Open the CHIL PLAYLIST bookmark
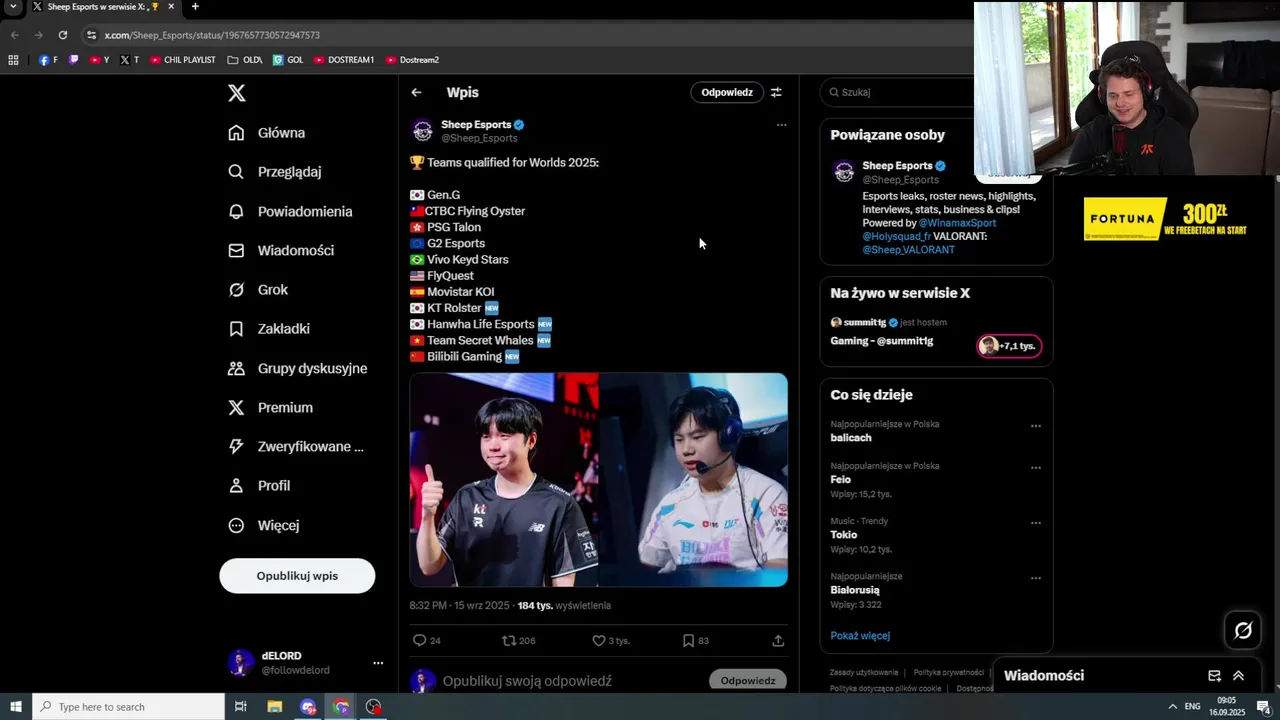 183,60
